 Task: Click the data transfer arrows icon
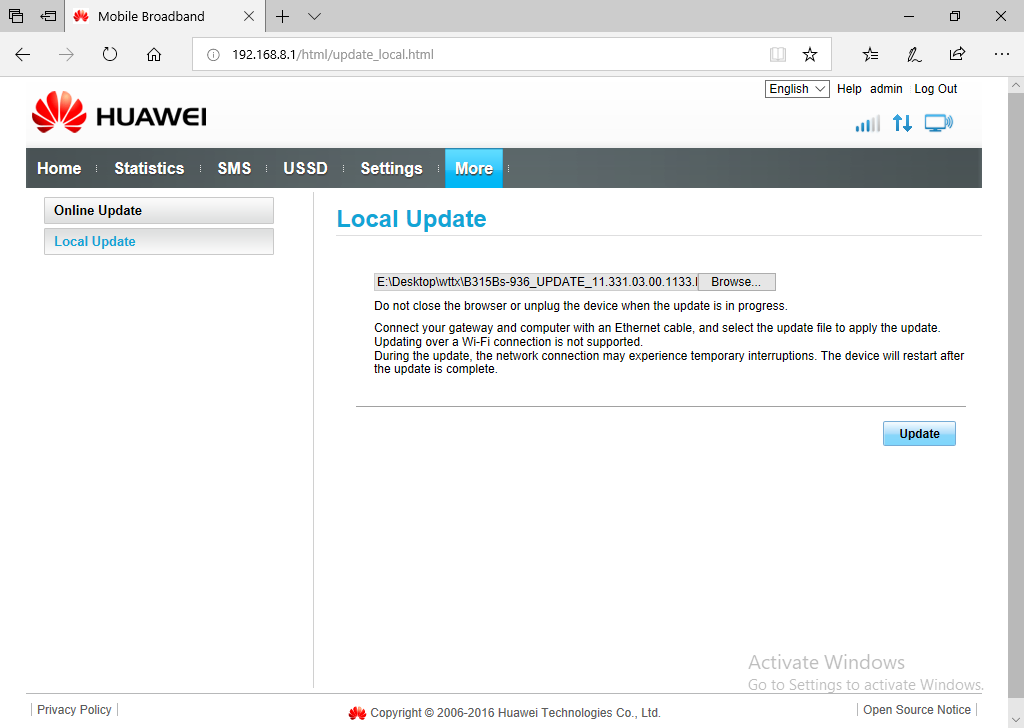pyautogui.click(x=903, y=123)
